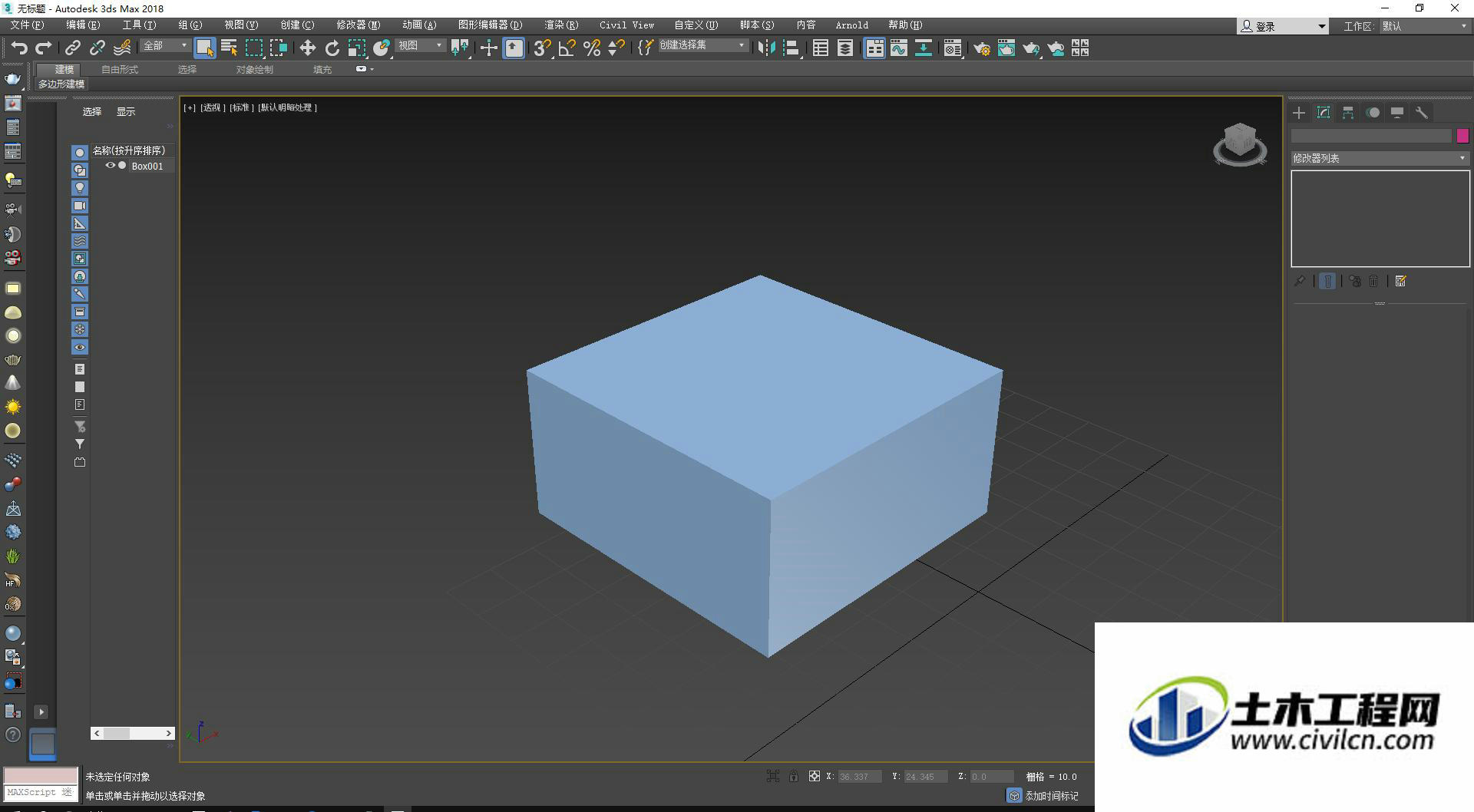Open the Civil View menu
The image size is (1474, 812).
point(626,25)
